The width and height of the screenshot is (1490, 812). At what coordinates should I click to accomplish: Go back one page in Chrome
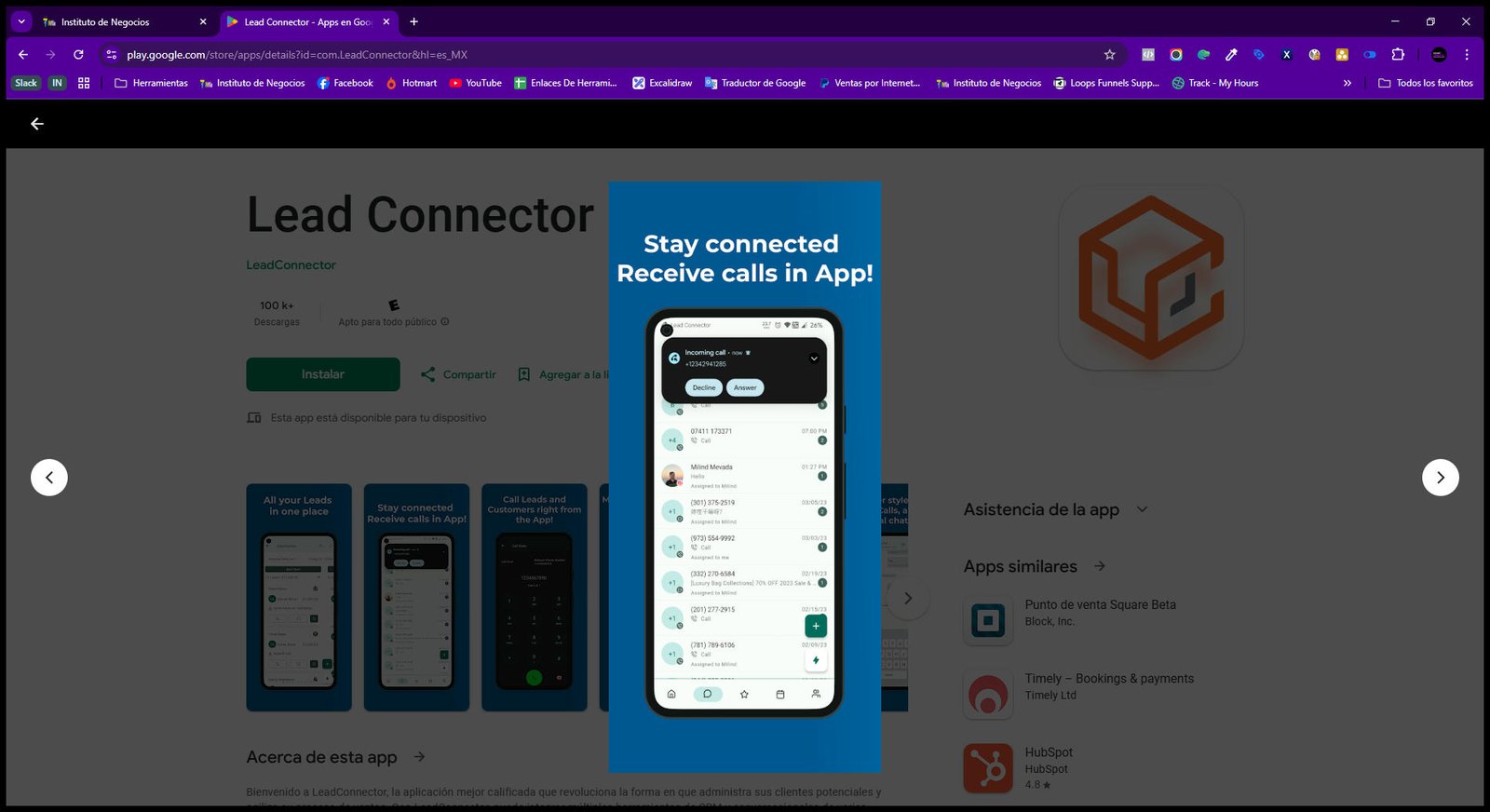[23, 55]
